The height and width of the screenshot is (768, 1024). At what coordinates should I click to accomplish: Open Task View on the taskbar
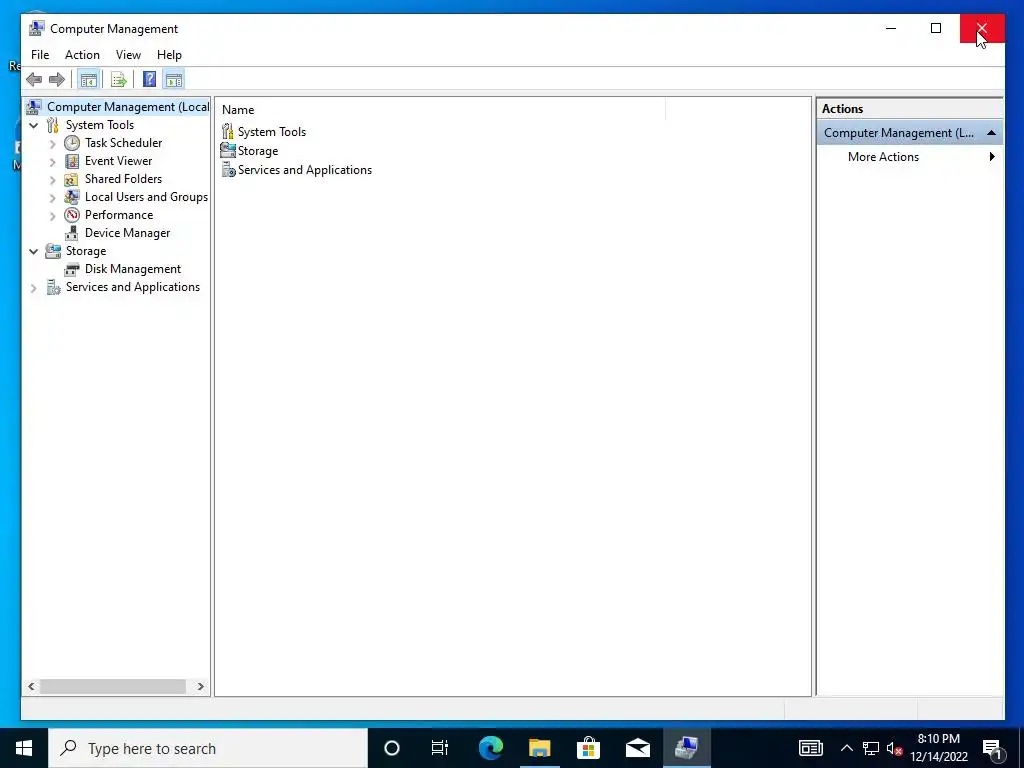click(x=440, y=748)
